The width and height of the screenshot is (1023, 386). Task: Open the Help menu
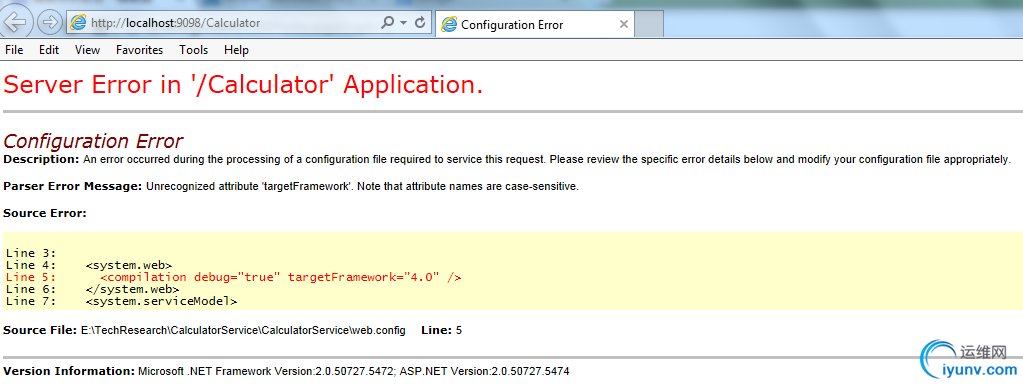pyautogui.click(x=236, y=50)
